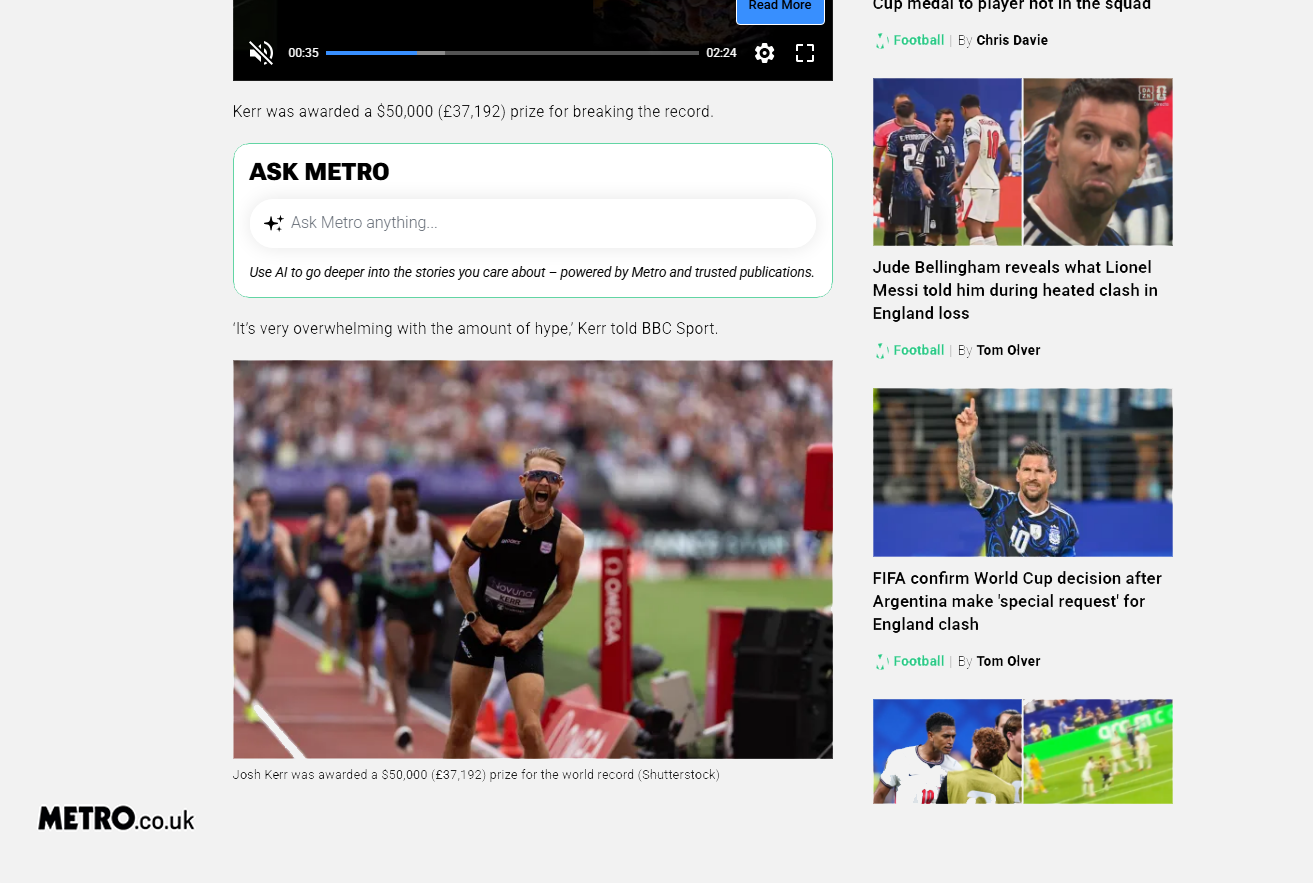The width and height of the screenshot is (1313, 883).
Task: Click the sparkle icon in Ask Metro box
Action: point(273,223)
